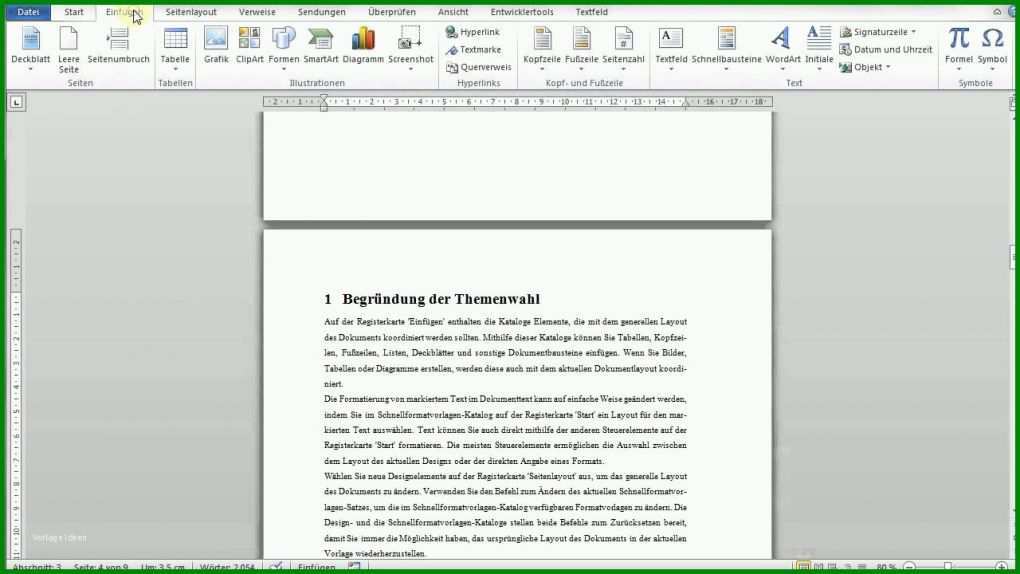Click the 80 % zoom level

[886, 567]
